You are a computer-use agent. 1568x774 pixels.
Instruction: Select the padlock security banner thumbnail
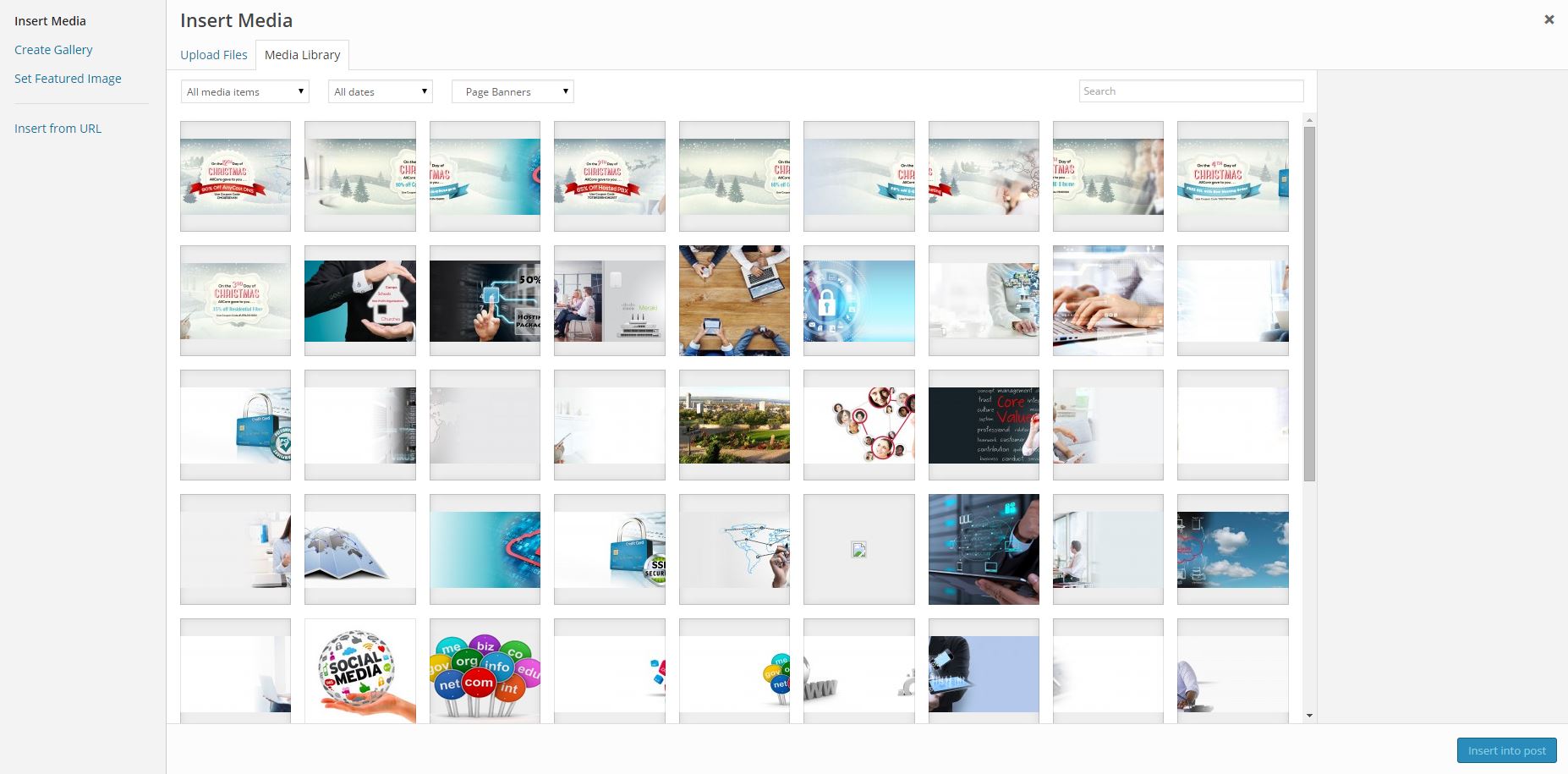tap(858, 300)
